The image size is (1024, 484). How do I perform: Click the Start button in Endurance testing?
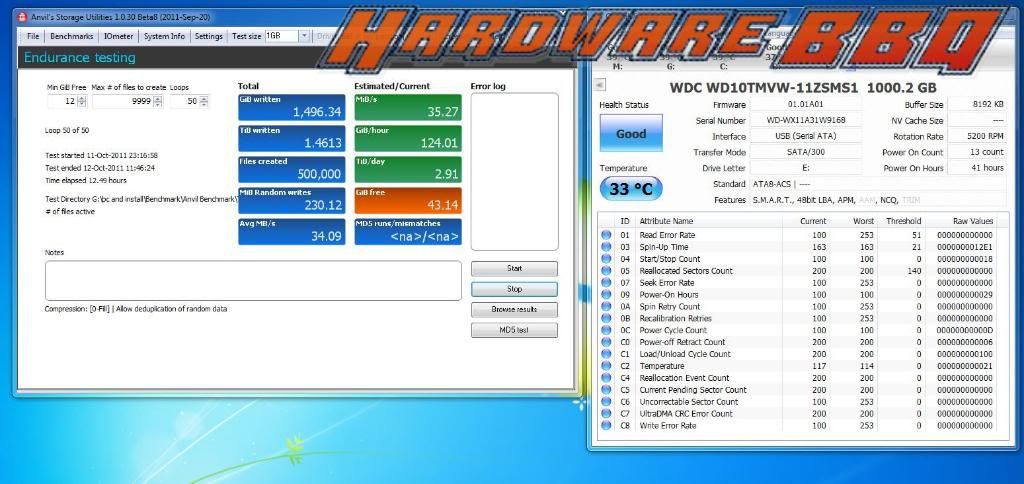(514, 268)
